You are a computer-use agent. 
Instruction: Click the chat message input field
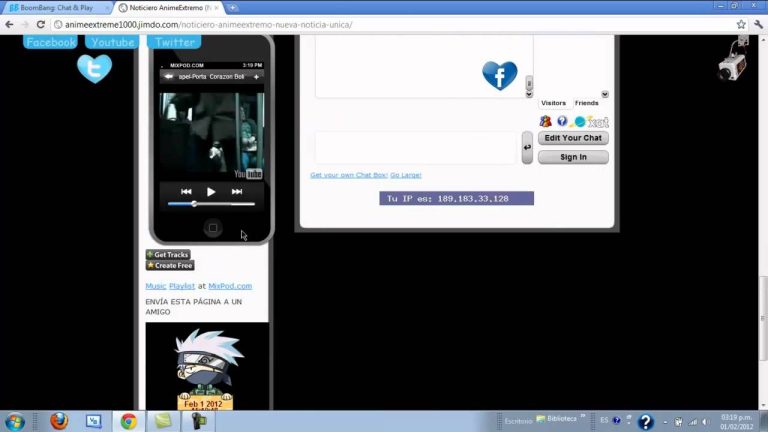[x=415, y=147]
